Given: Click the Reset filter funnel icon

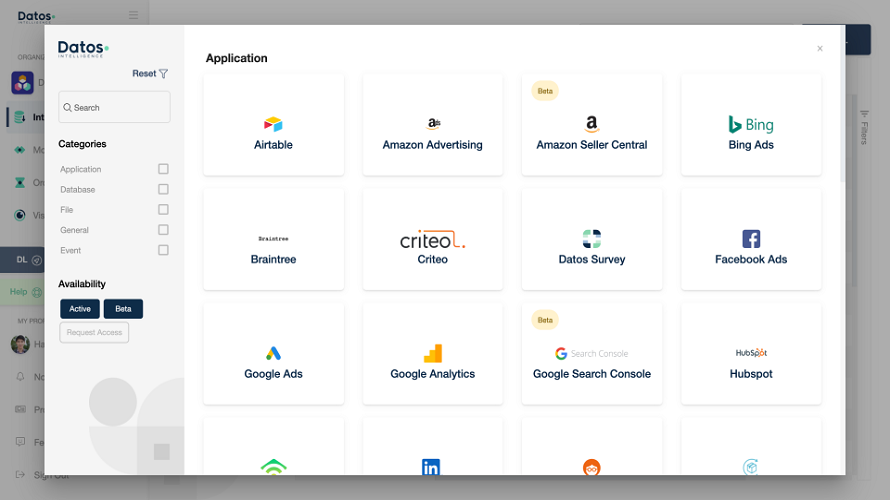Looking at the screenshot, I should [x=163, y=74].
